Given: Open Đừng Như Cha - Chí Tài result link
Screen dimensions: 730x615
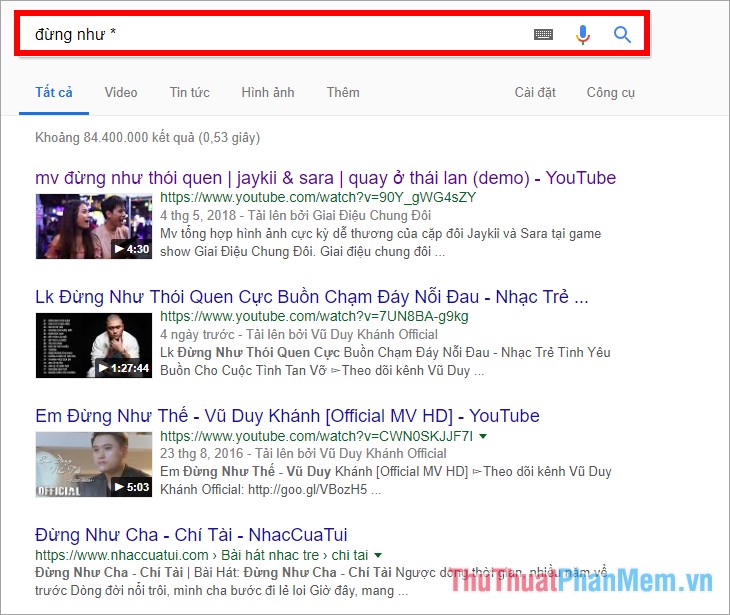Looking at the screenshot, I should pyautogui.click(x=191, y=534).
